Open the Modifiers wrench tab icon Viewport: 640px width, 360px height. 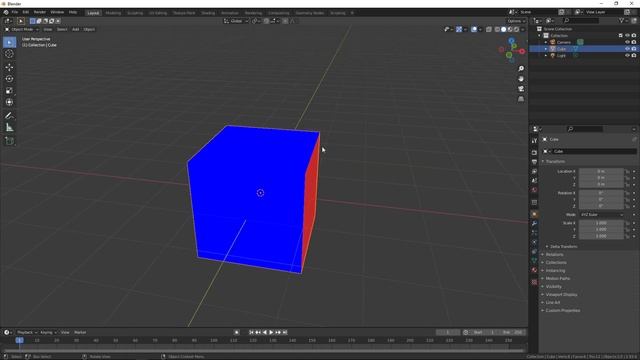pyautogui.click(x=534, y=224)
